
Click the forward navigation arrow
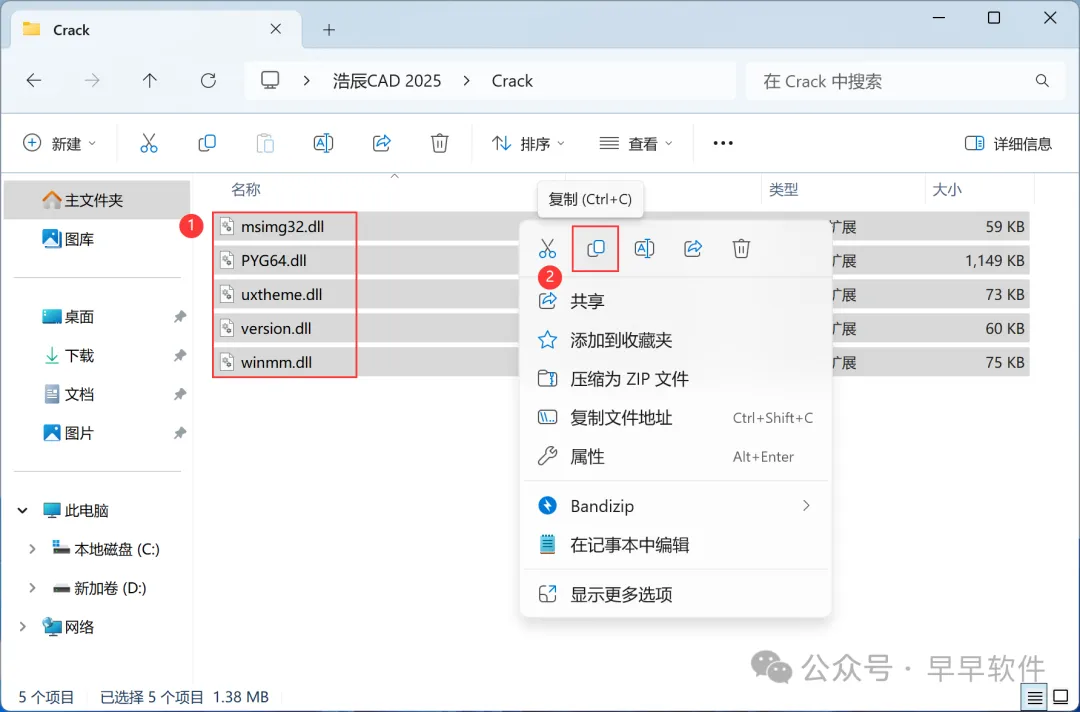[x=92, y=81]
